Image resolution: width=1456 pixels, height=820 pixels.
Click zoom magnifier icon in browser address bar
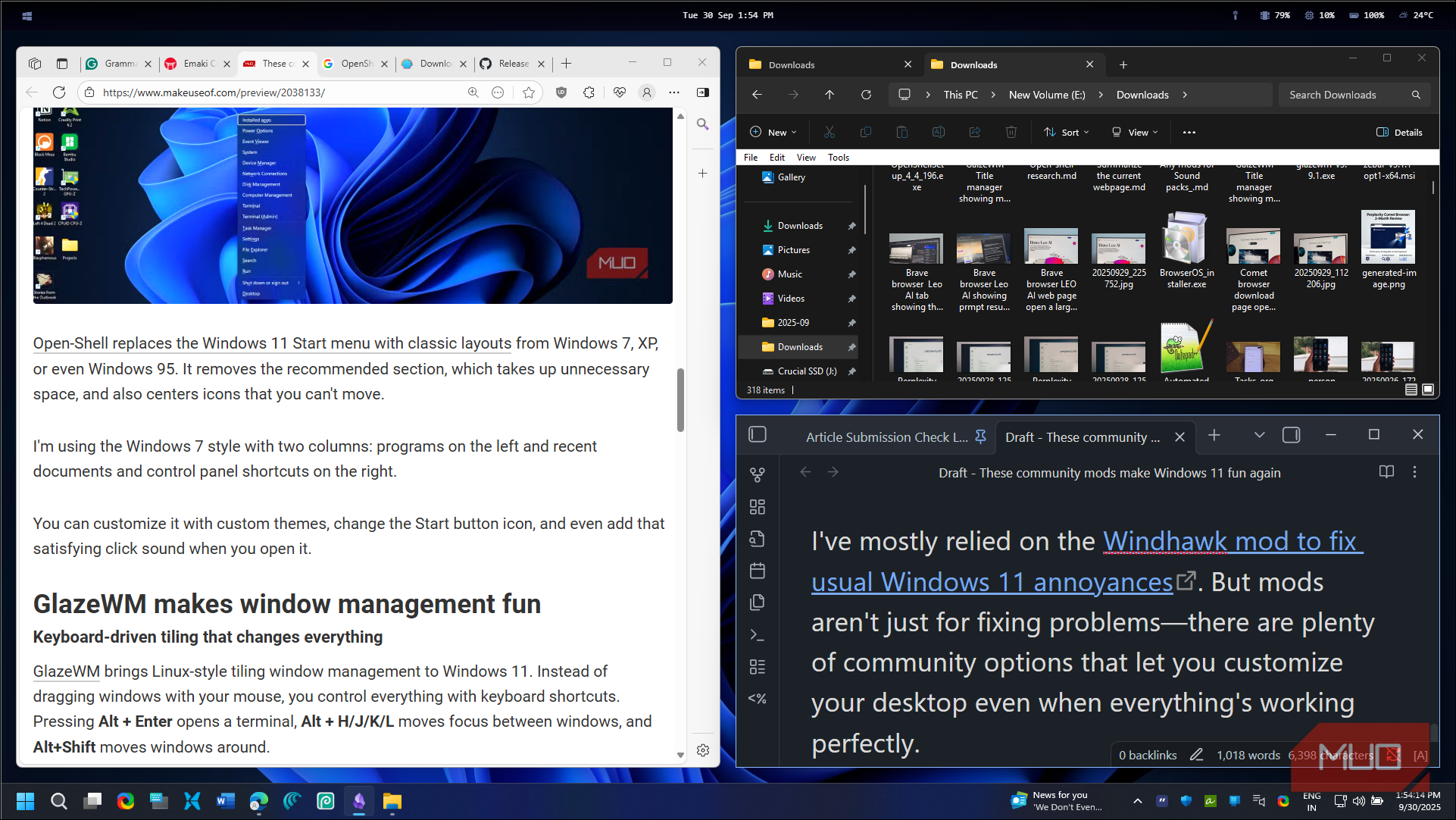pyautogui.click(x=473, y=92)
